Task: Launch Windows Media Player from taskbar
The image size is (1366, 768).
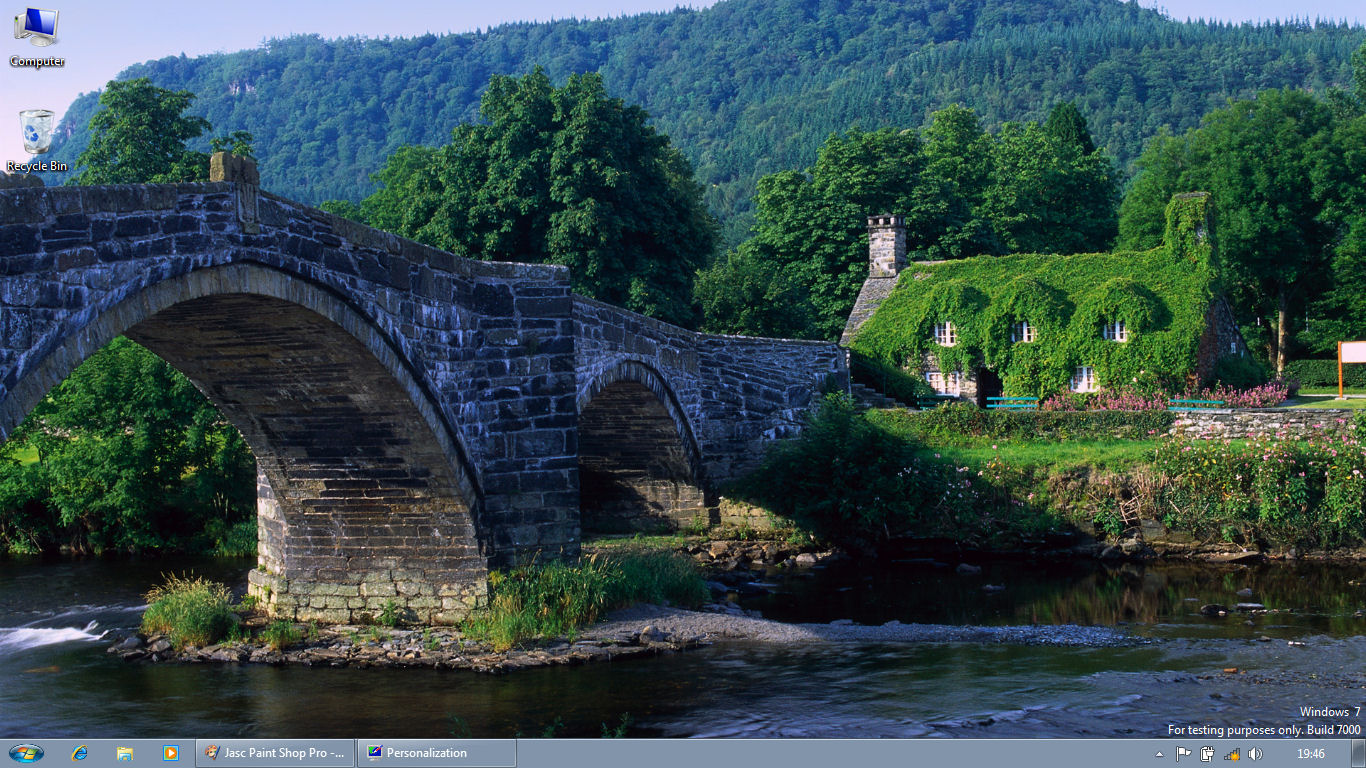Action: pyautogui.click(x=170, y=753)
